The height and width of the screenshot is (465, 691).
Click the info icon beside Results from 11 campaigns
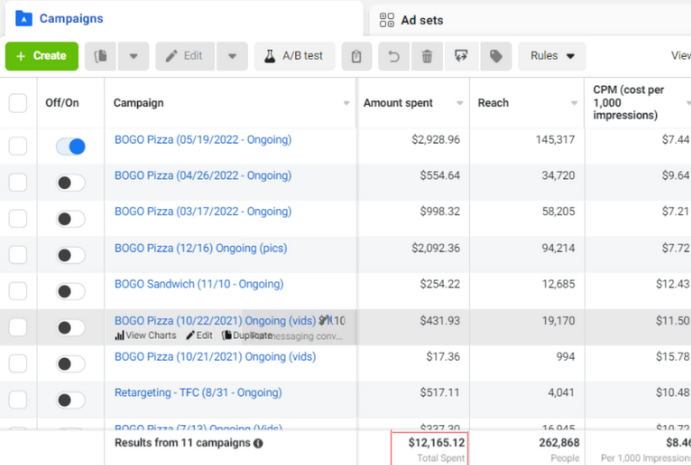[x=258, y=443]
